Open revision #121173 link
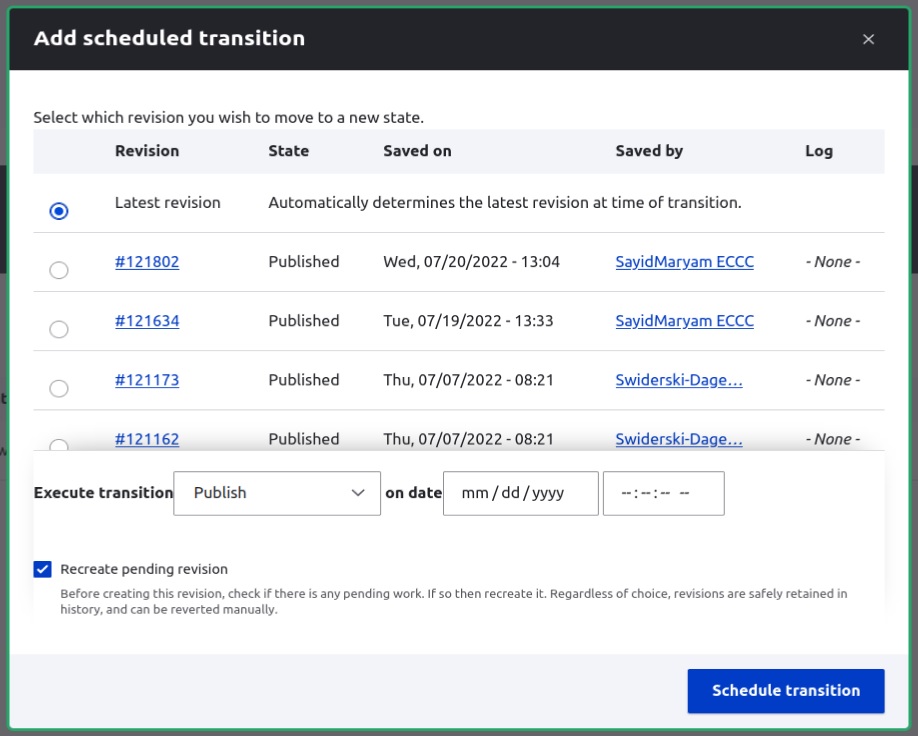 147,379
